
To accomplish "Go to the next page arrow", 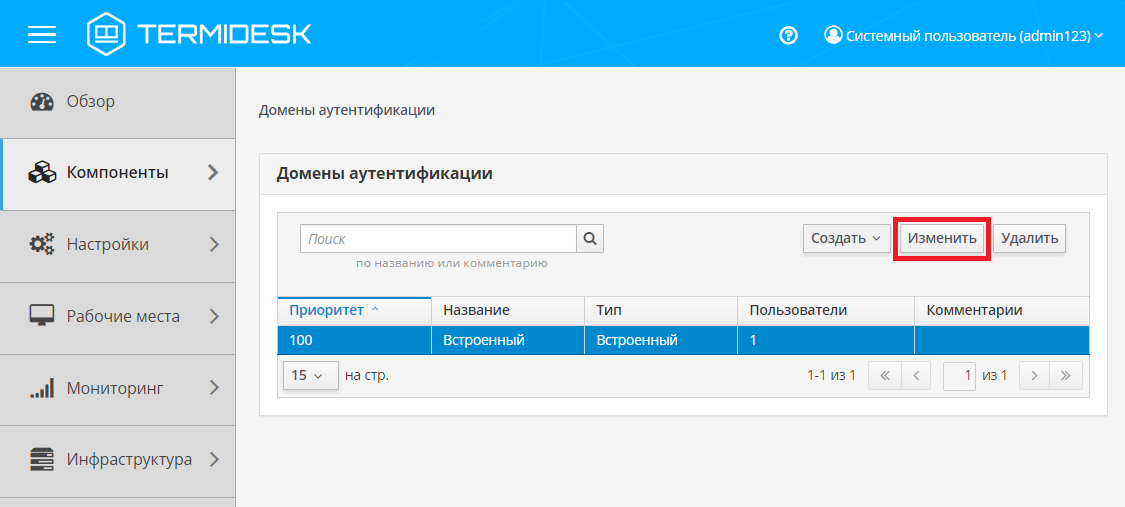I will click(x=1034, y=376).
